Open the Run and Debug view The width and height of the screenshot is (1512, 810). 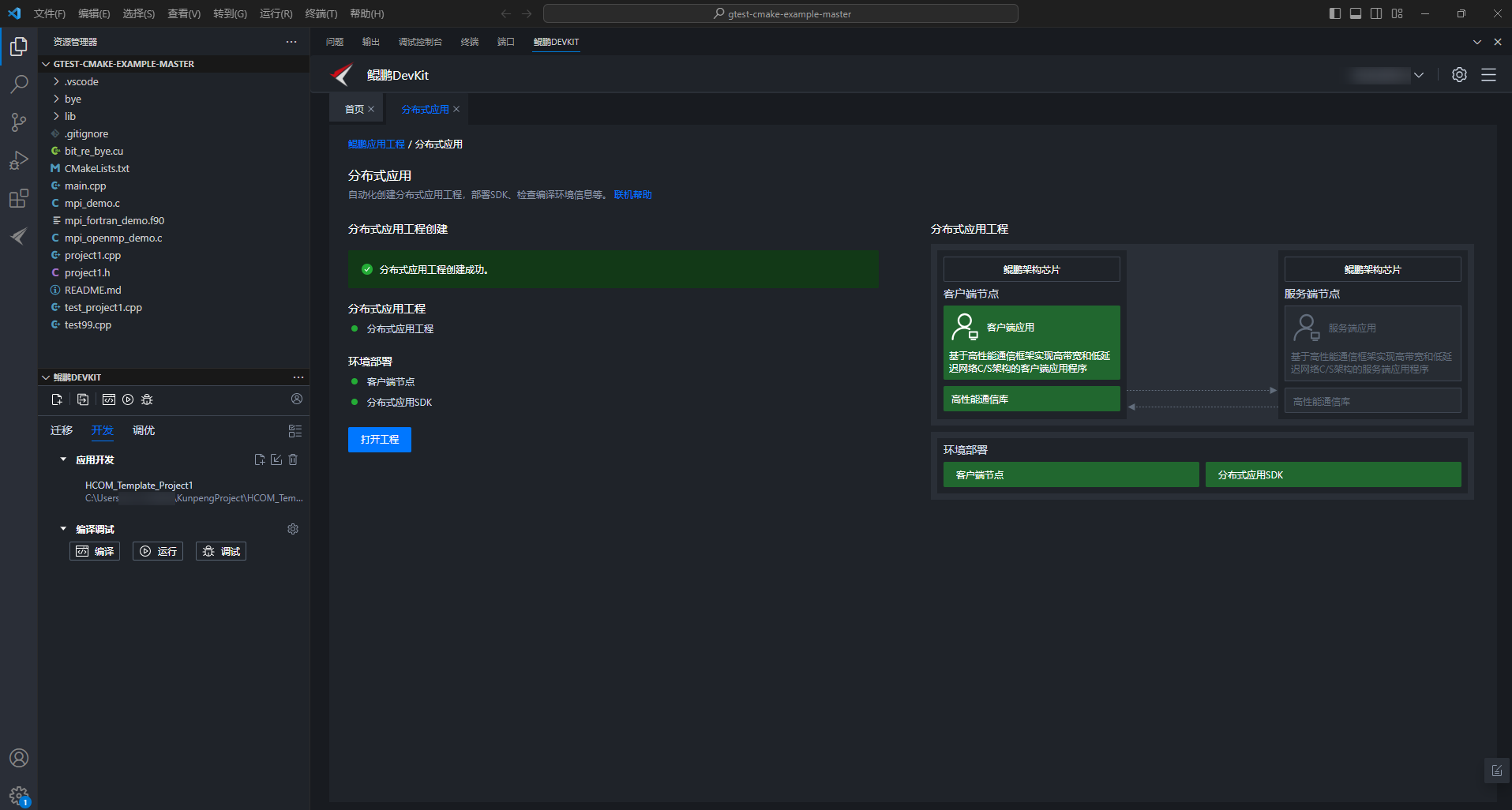coord(19,160)
